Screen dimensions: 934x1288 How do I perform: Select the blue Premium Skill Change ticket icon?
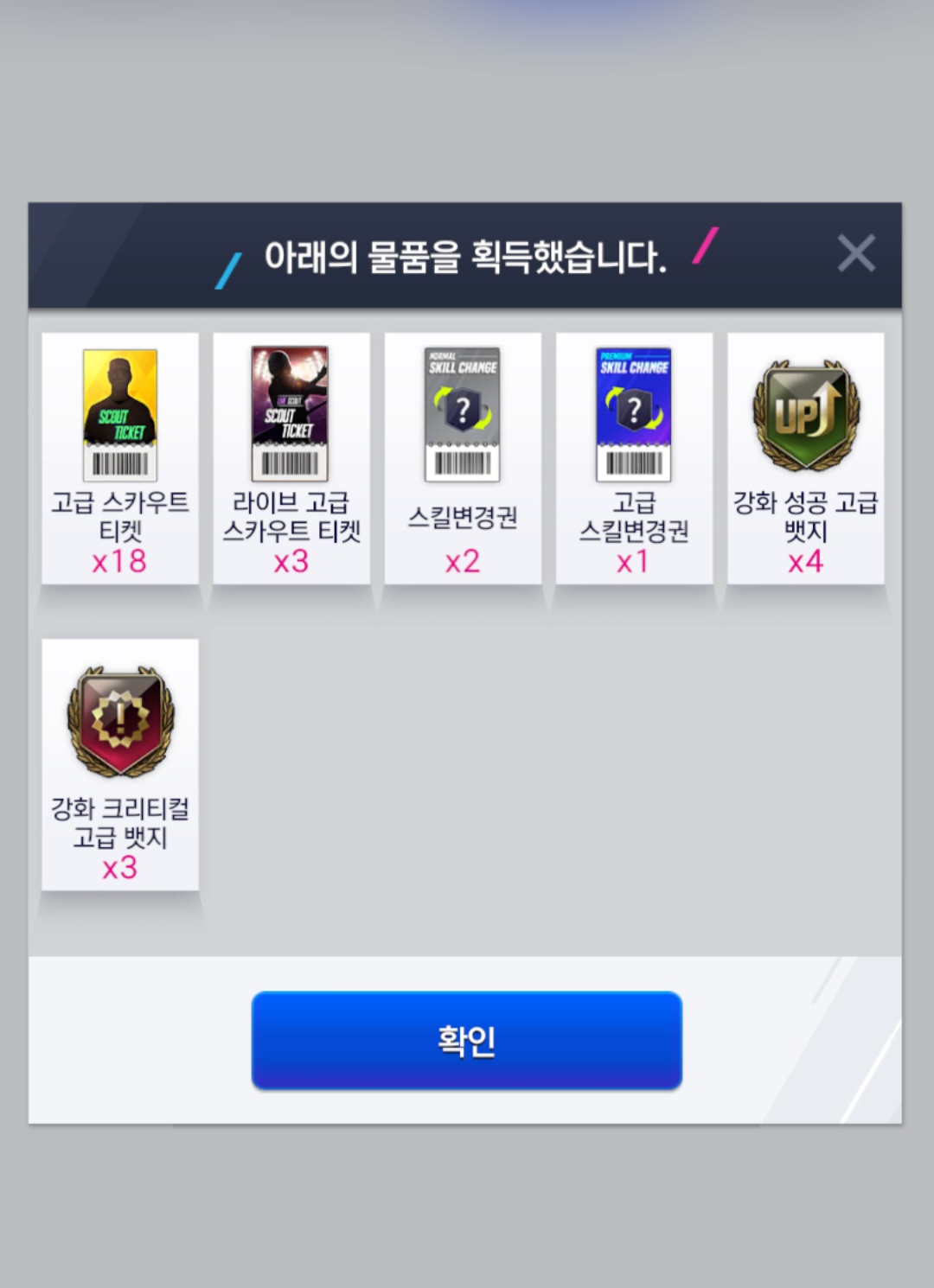coord(634,414)
